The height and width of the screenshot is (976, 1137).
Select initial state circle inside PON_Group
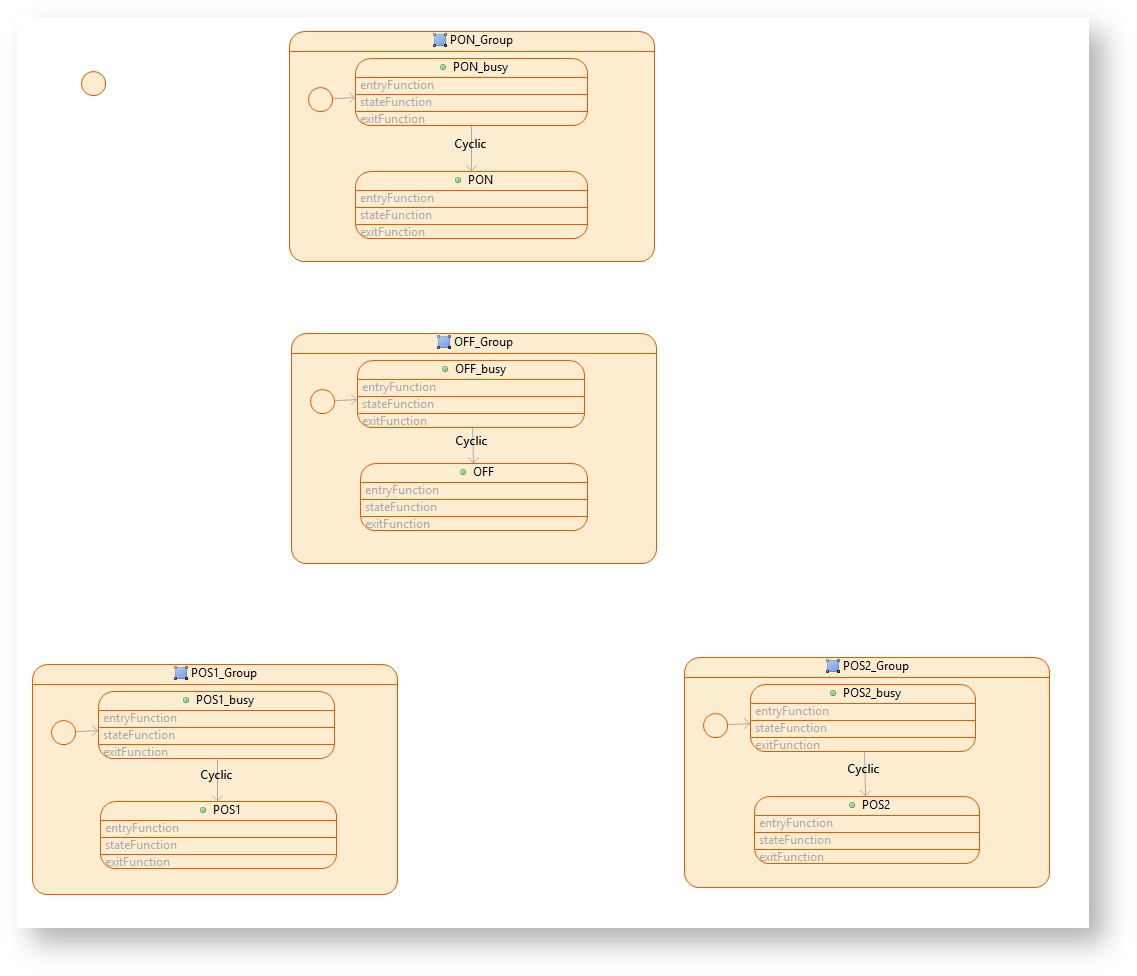point(320,99)
